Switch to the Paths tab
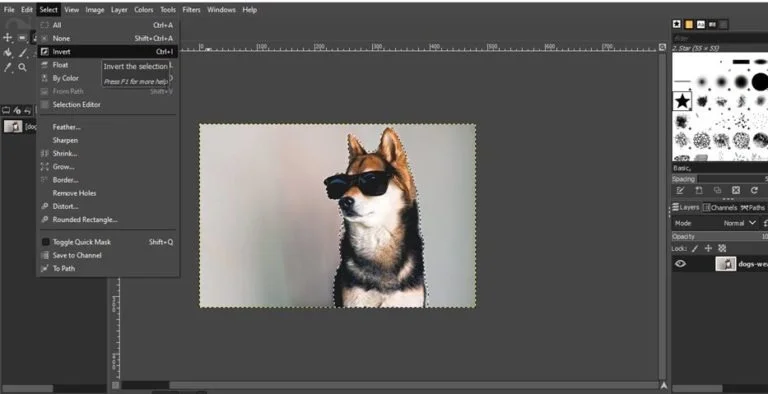 [753, 208]
